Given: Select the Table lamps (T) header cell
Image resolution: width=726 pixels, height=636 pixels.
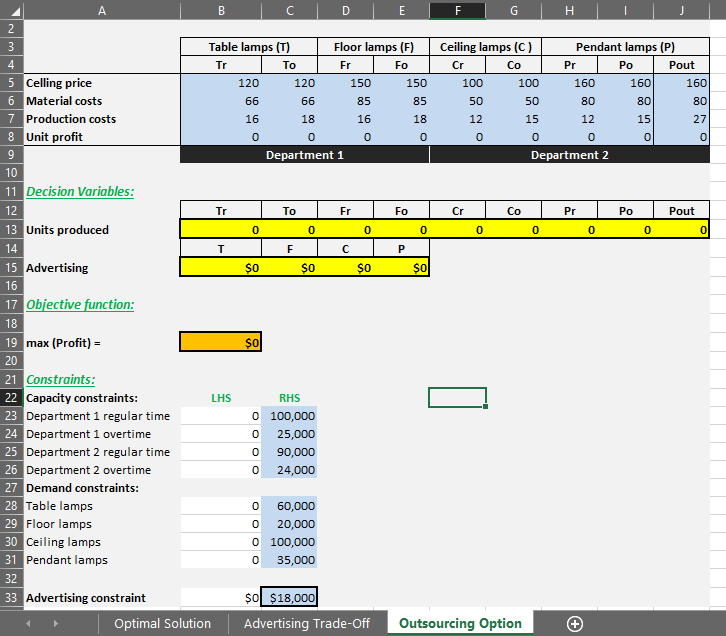Looking at the screenshot, I should pyautogui.click(x=249, y=47).
